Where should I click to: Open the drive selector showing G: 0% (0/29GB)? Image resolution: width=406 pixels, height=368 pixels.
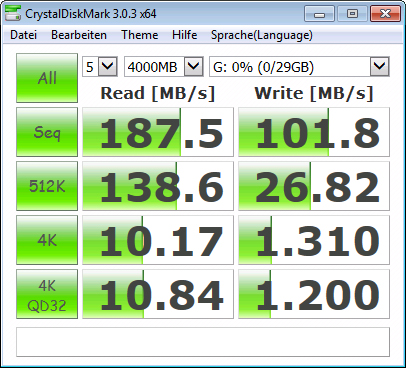[299, 67]
